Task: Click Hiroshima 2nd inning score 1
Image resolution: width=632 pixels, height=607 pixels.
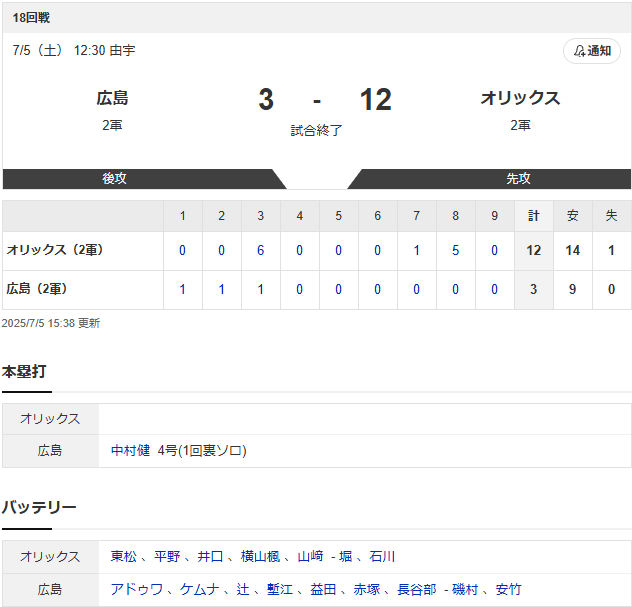Action: [221, 289]
